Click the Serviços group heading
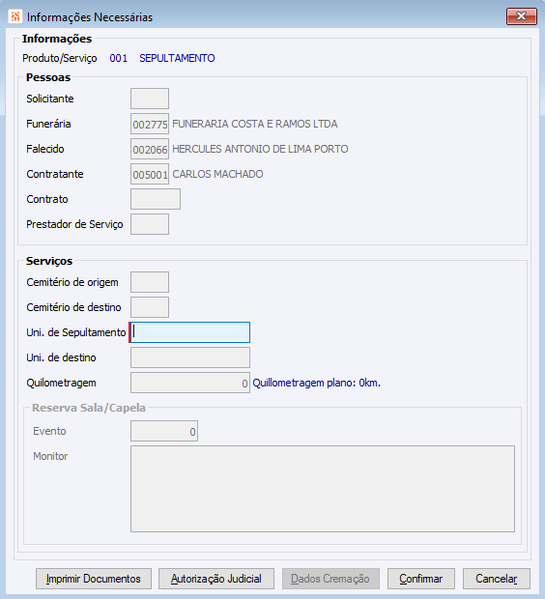The image size is (545, 599). pos(49,261)
